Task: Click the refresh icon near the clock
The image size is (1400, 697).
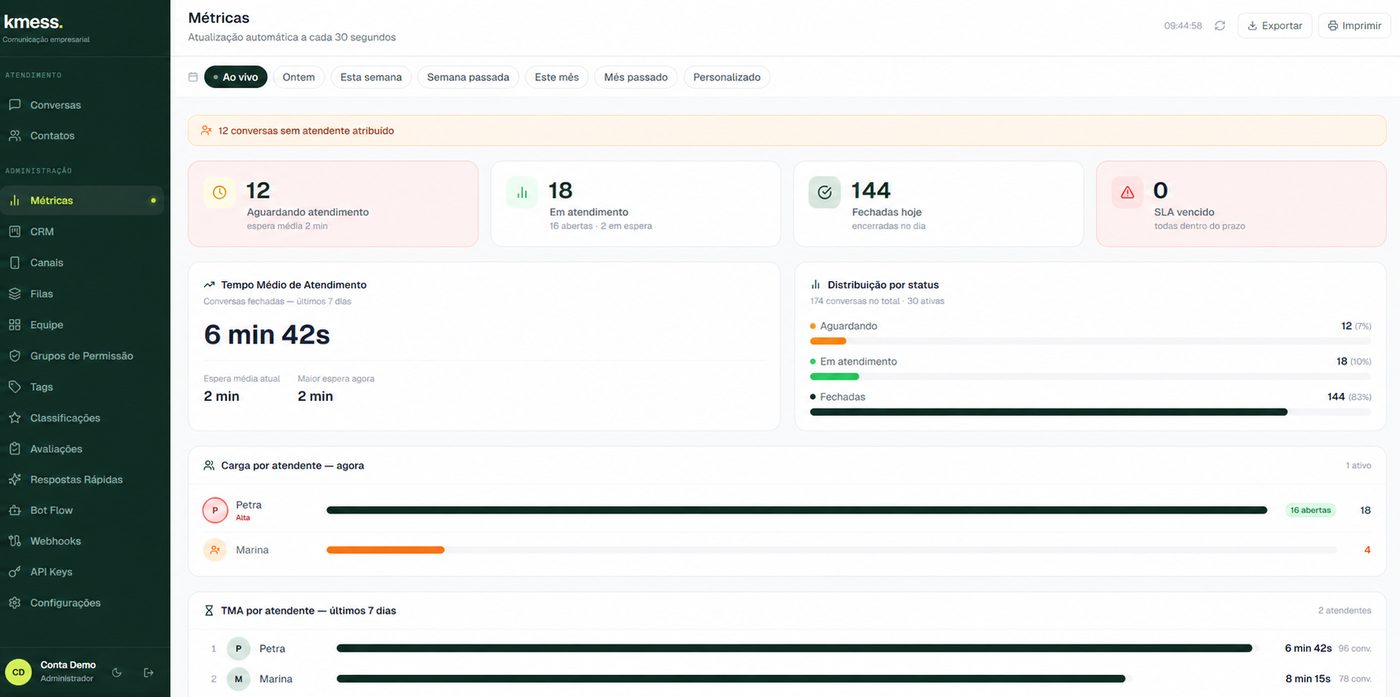Action: pos(1220,26)
